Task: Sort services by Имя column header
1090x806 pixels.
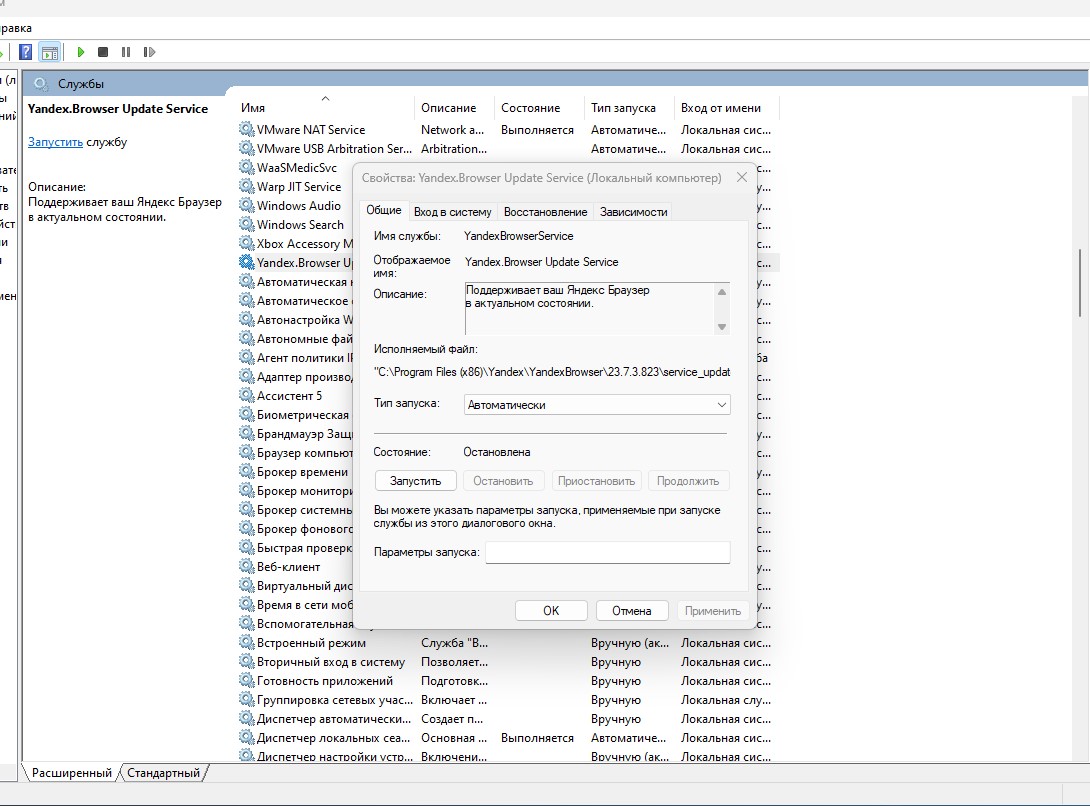Action: [324, 108]
